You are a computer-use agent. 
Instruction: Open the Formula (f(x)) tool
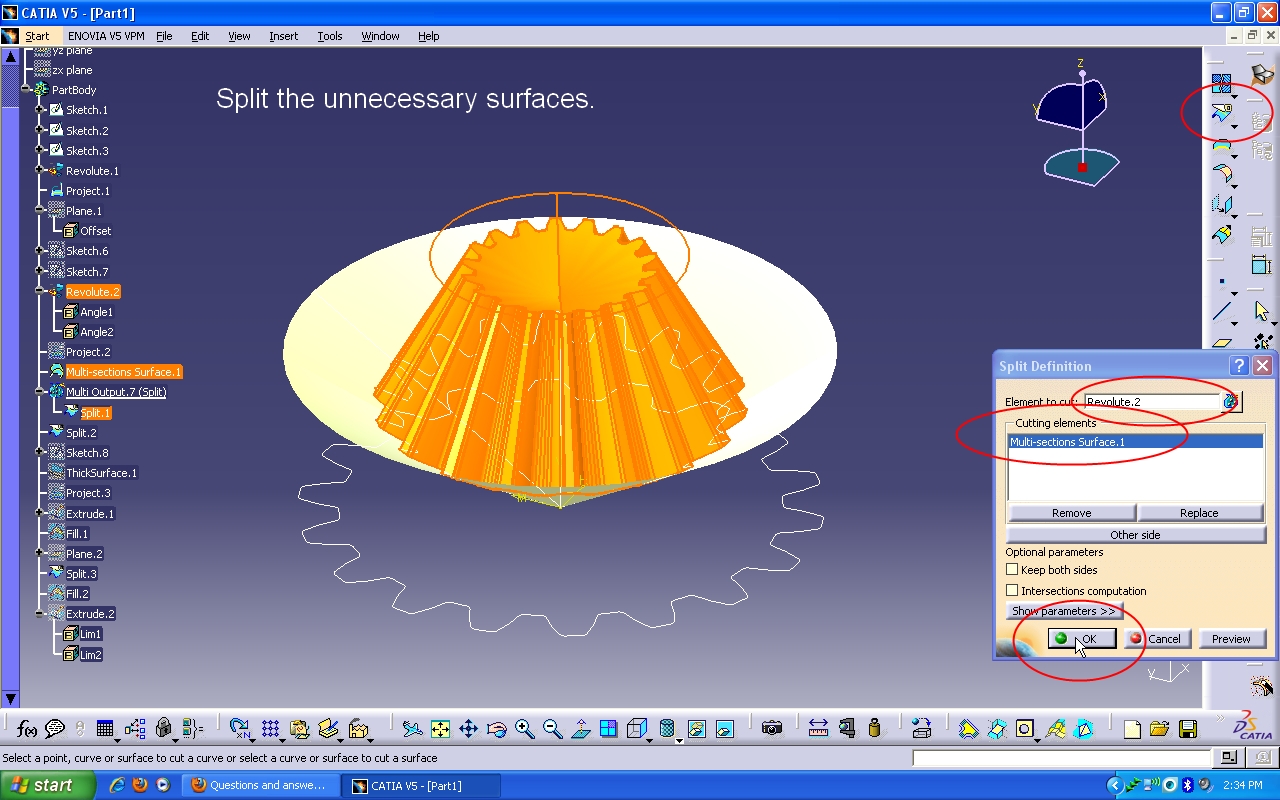[27, 729]
